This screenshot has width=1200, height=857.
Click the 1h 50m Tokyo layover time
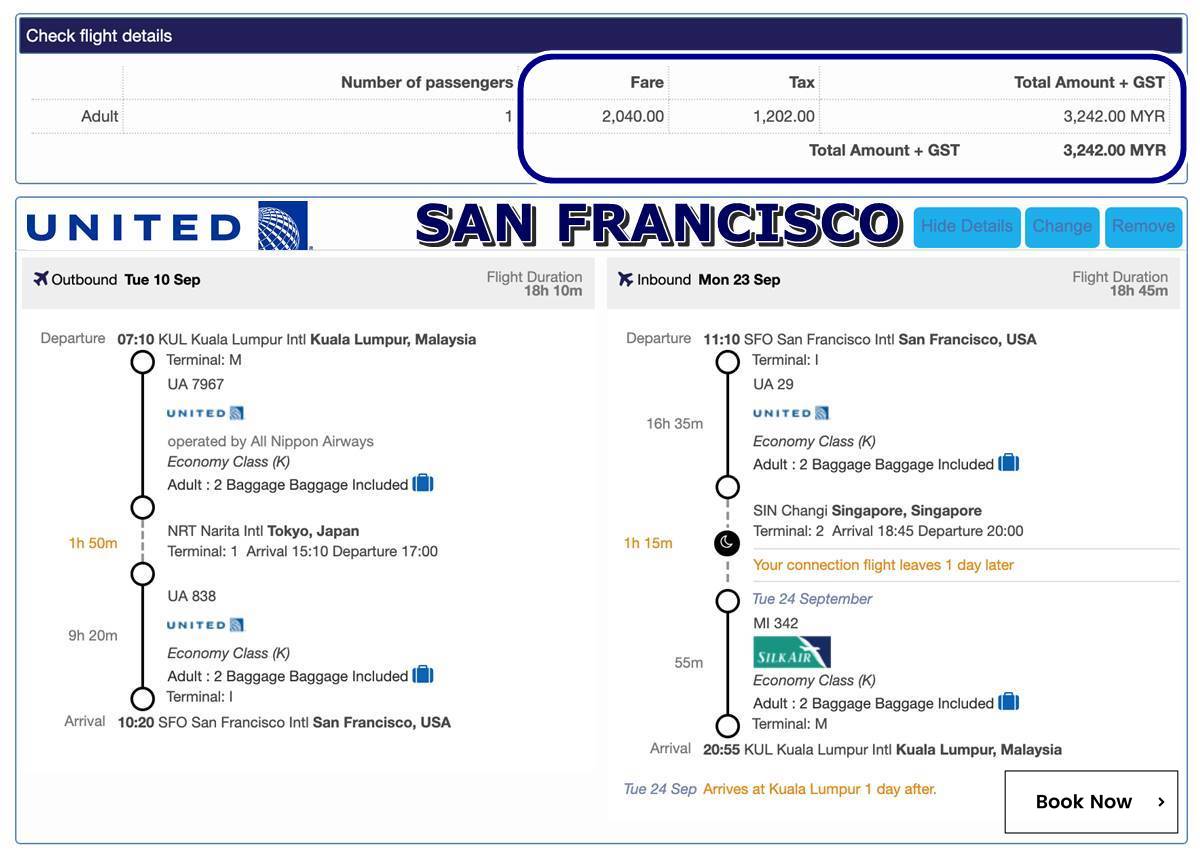(x=93, y=543)
